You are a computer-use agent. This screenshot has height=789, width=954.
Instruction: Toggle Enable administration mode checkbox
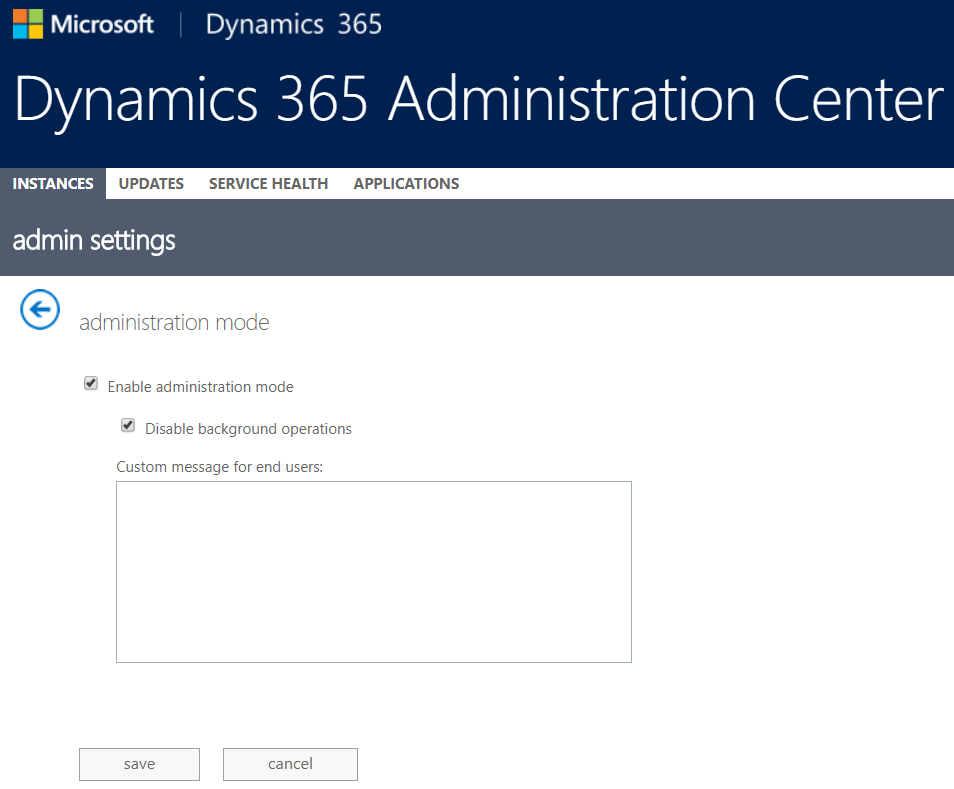(x=91, y=383)
